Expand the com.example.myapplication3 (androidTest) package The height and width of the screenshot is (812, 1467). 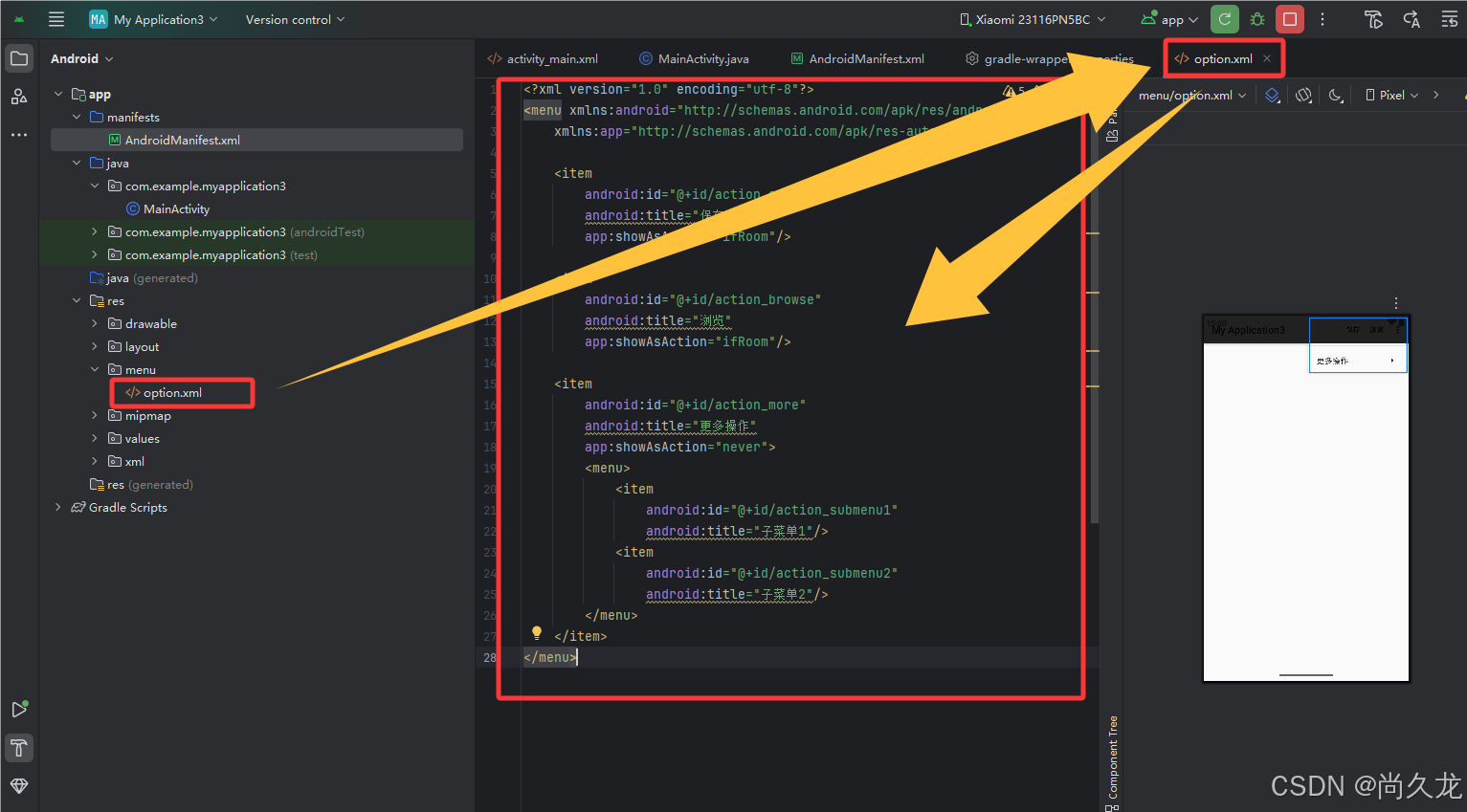pos(95,231)
